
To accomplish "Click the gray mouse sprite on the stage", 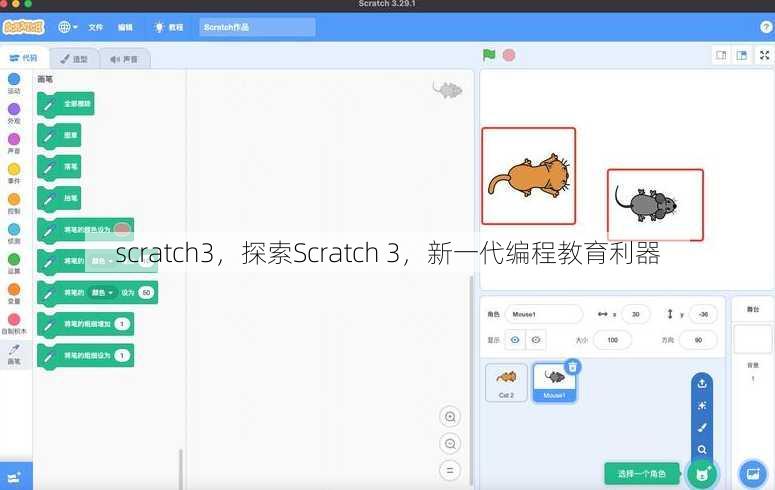I will point(646,204).
